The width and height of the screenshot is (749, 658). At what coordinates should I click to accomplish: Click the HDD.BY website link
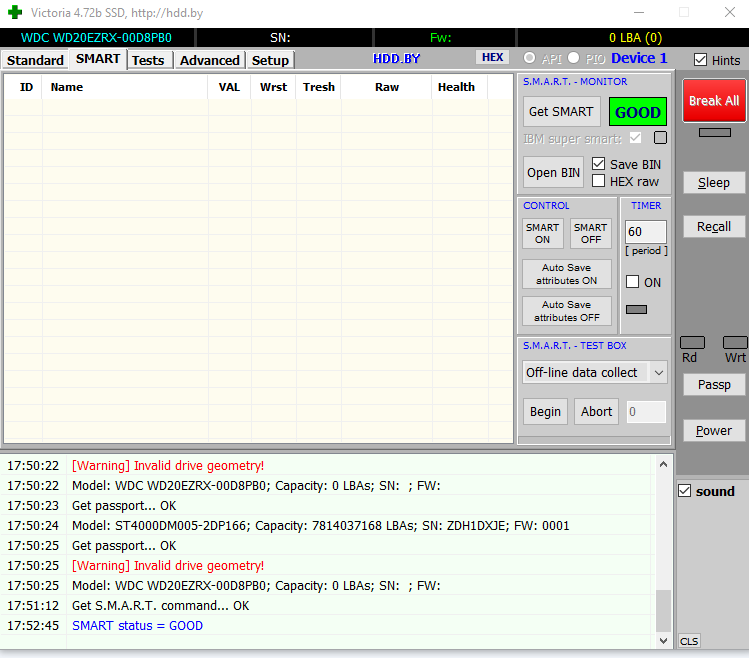(x=397, y=59)
